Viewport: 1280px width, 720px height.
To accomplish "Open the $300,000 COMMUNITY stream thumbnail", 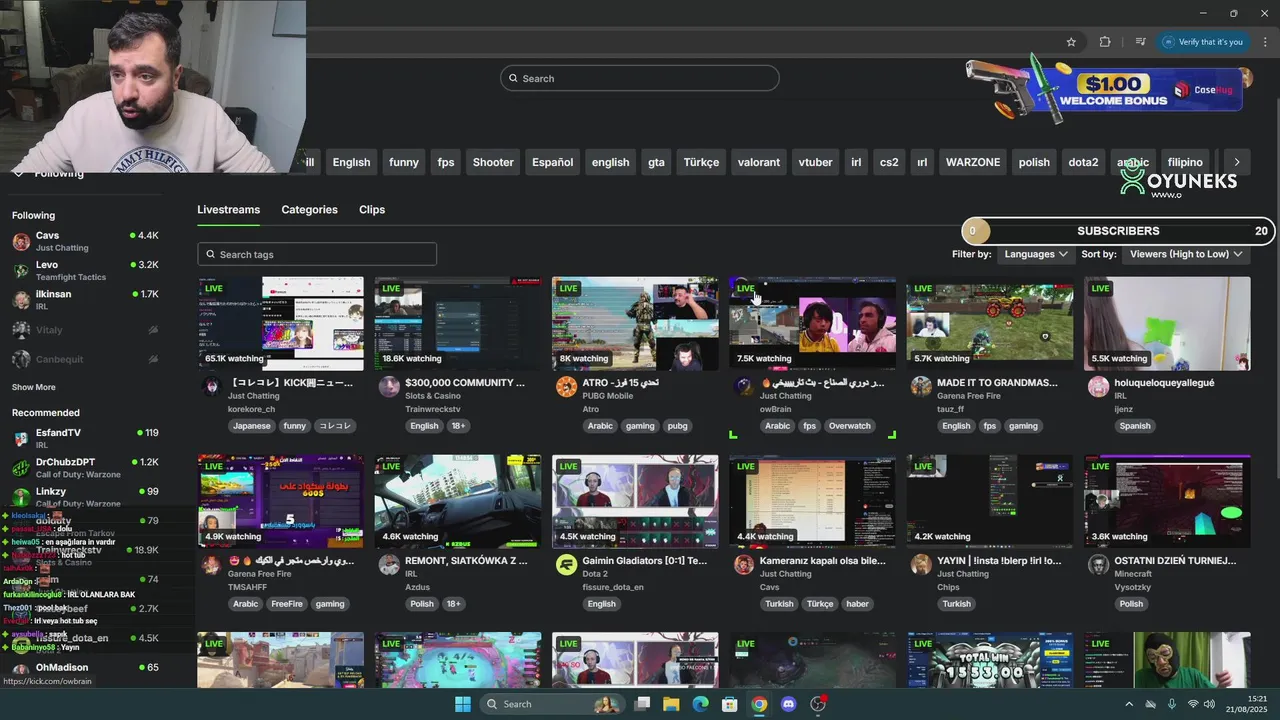I will pos(458,323).
